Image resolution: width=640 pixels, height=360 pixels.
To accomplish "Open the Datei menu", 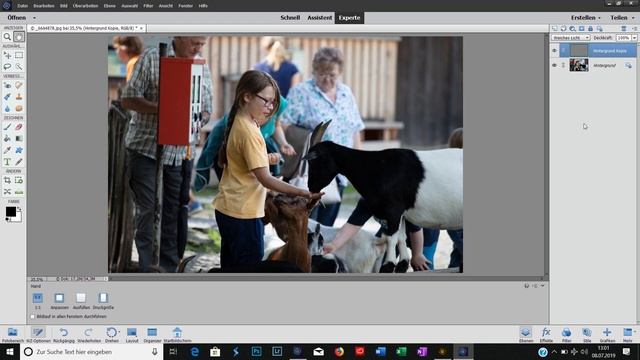I will (x=22, y=6).
